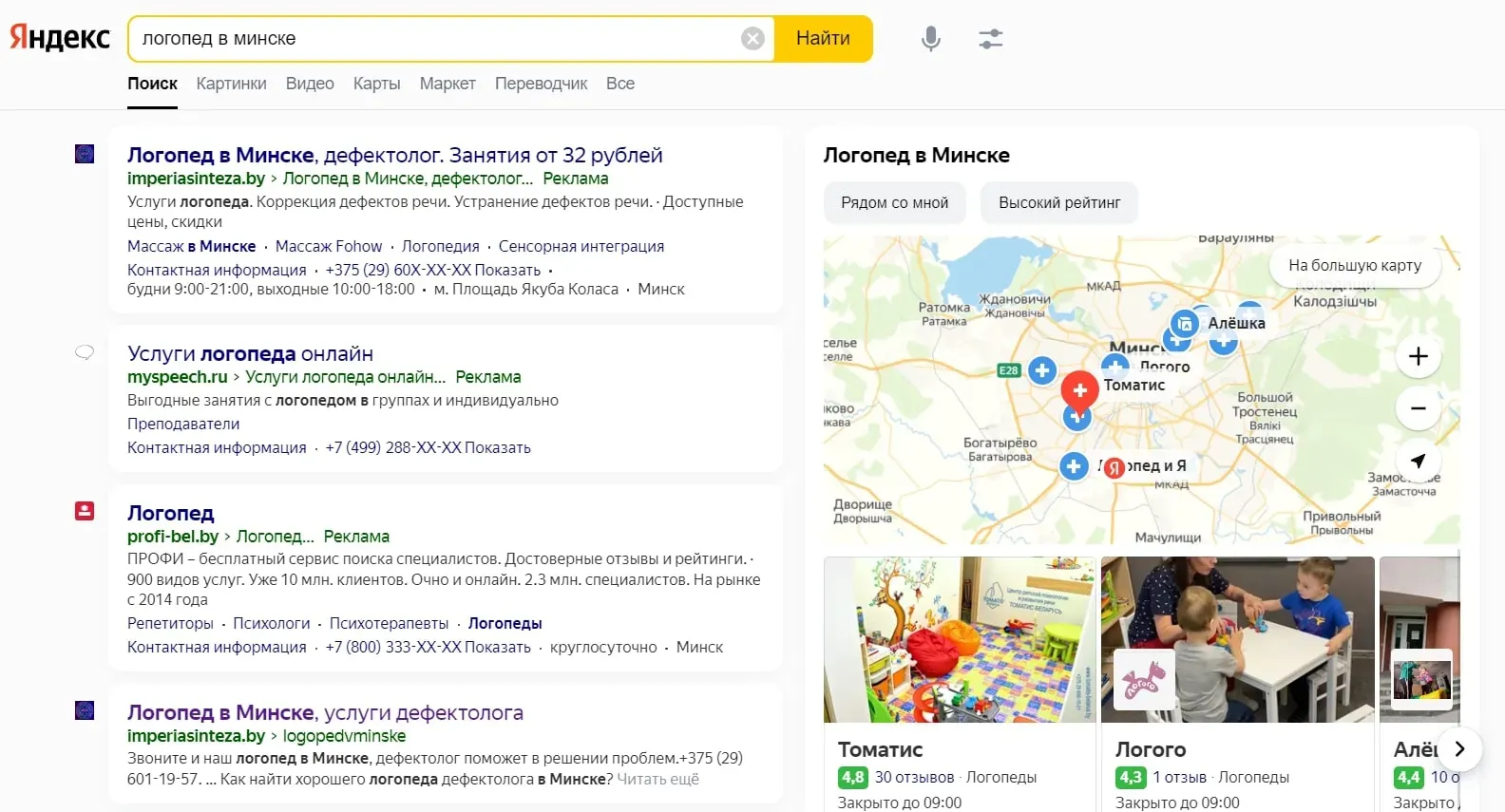Select the blue marker near E28 road sign
Viewport: 1505px width, 812px height.
click(x=1042, y=370)
